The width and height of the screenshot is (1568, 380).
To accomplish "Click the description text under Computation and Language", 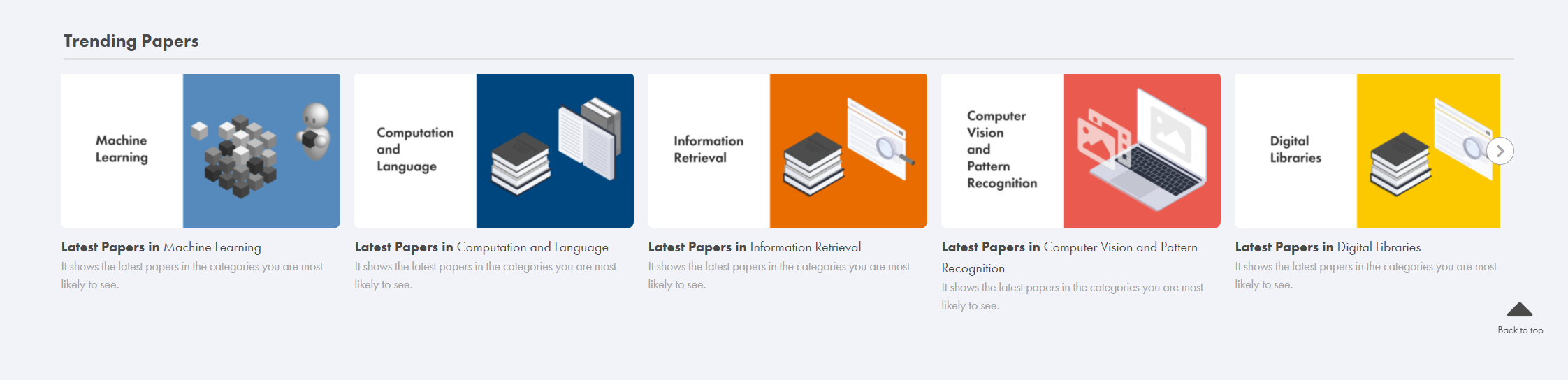I will click(486, 275).
